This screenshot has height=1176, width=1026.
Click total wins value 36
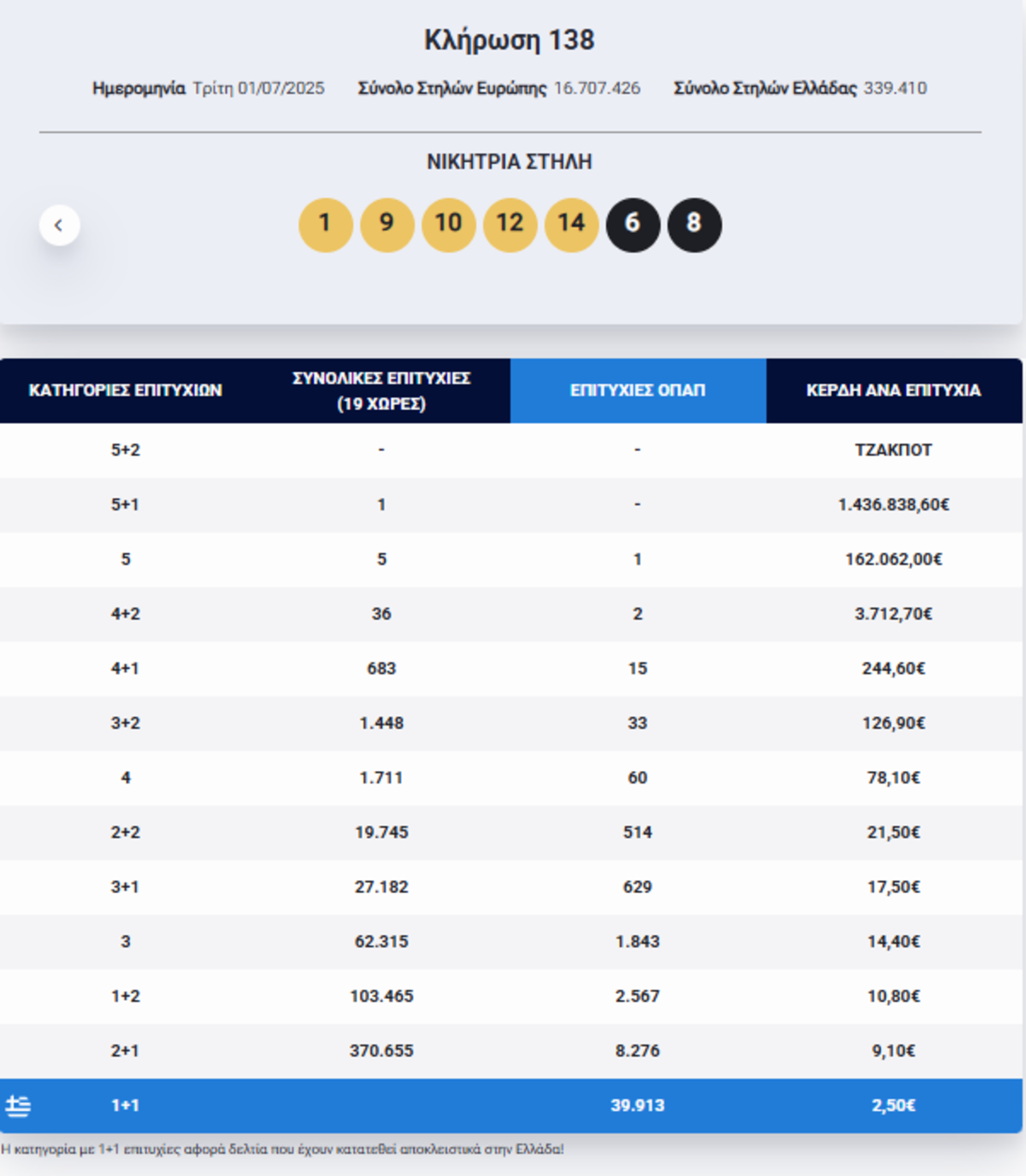381,614
